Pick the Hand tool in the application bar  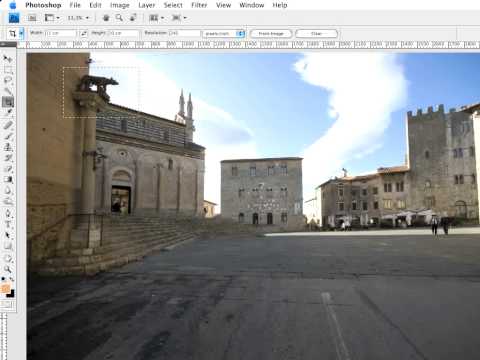point(106,18)
